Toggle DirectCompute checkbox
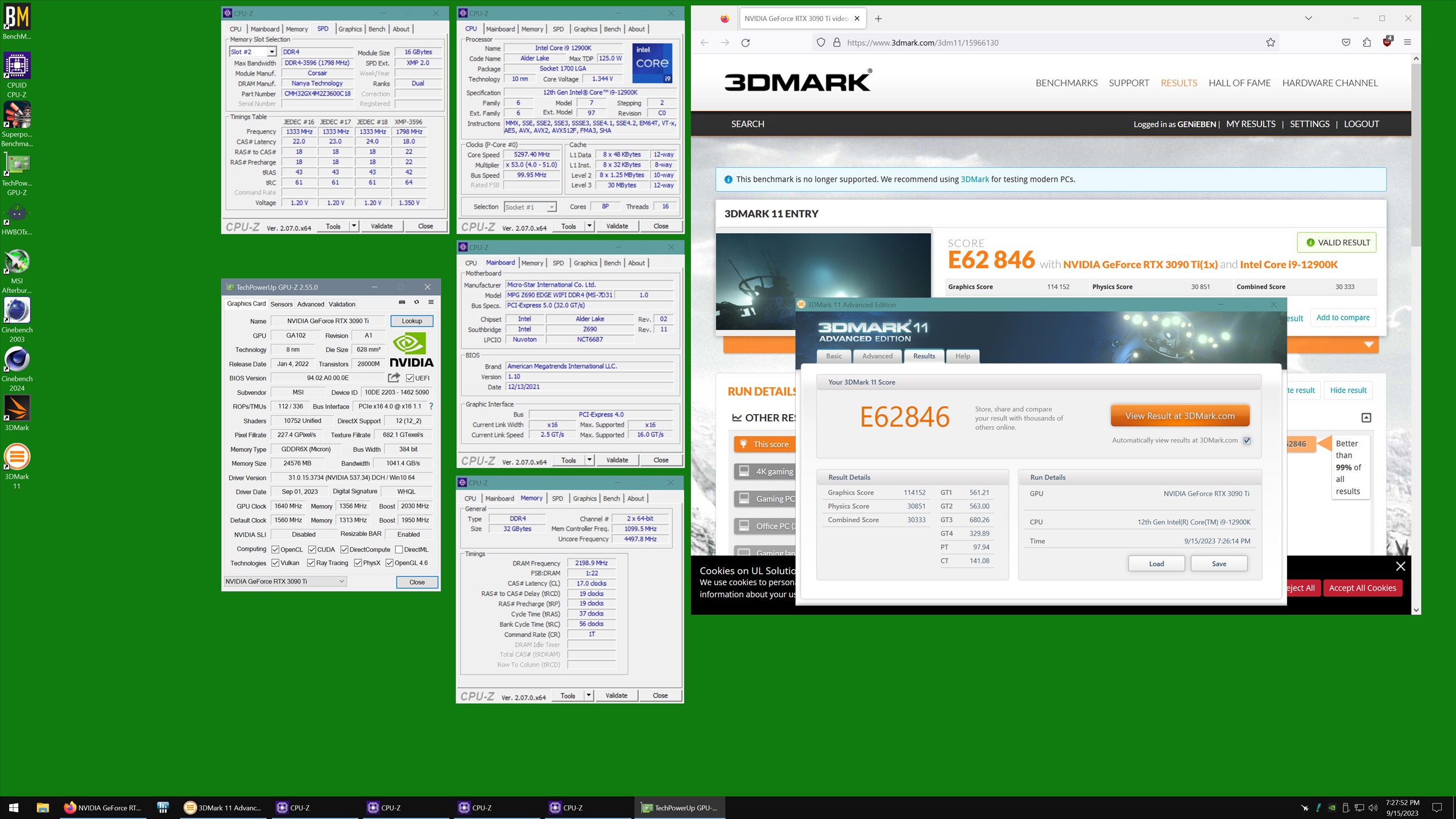 [x=345, y=549]
